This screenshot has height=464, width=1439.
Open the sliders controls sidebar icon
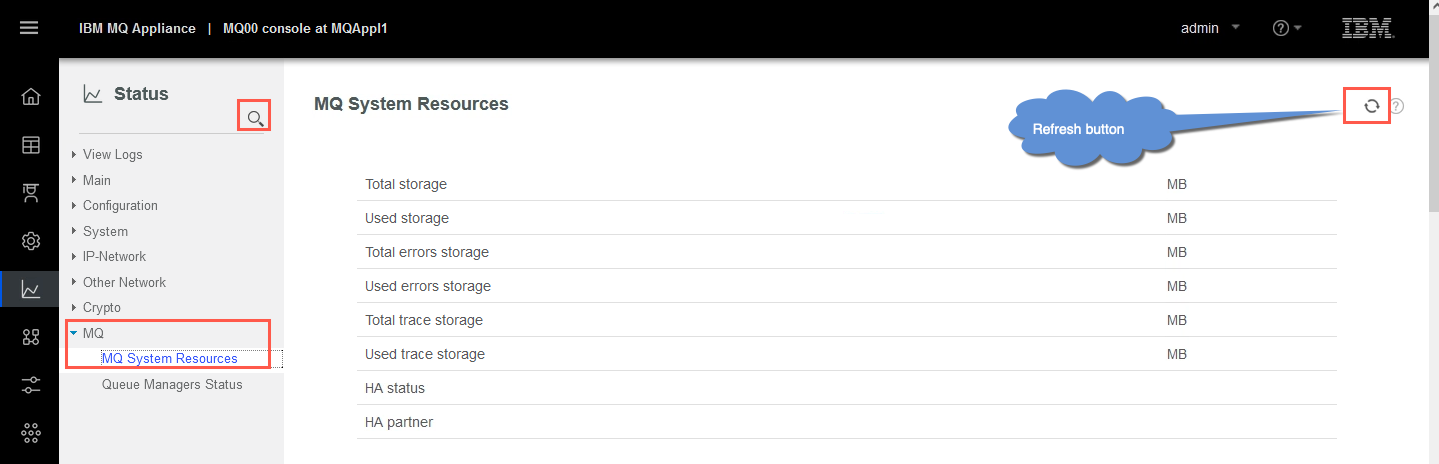coord(31,385)
